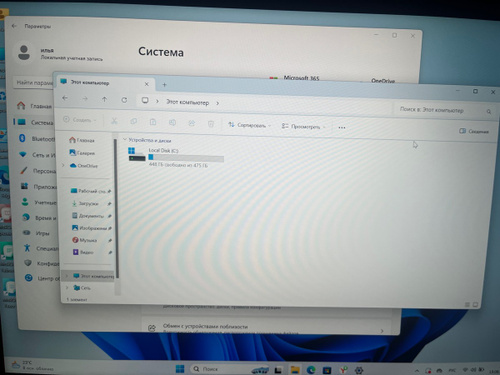
Task: Open File Explorer from taskbar
Action: point(295,369)
